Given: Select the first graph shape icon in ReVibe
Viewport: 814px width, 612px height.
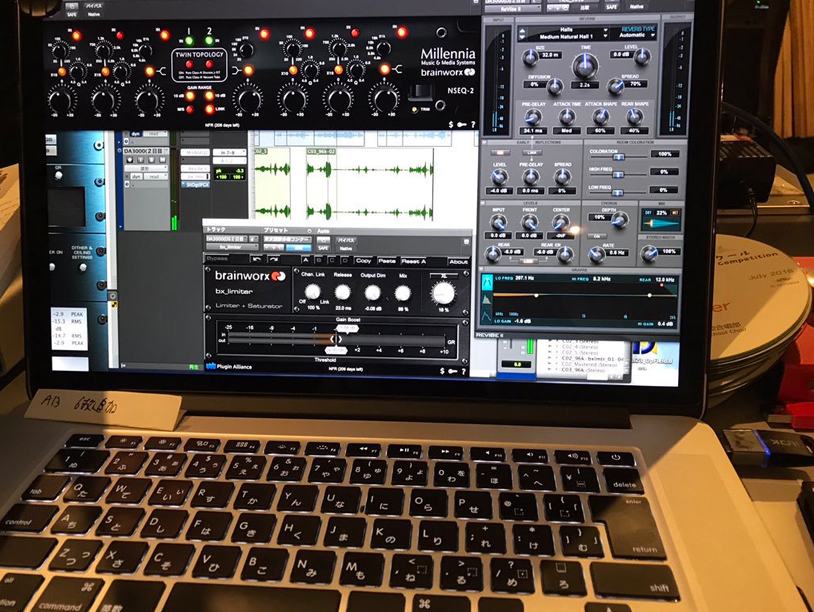Looking at the screenshot, I should (487, 282).
